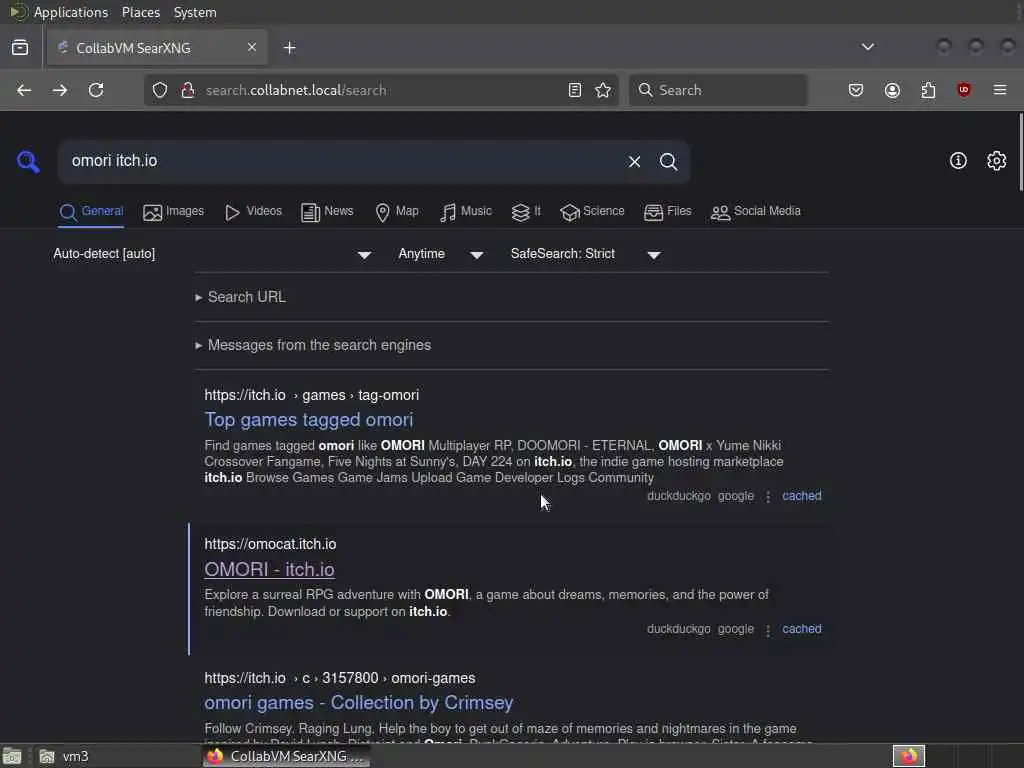Open cached link for Top games result
Viewport: 1024px width, 768px height.
click(802, 496)
